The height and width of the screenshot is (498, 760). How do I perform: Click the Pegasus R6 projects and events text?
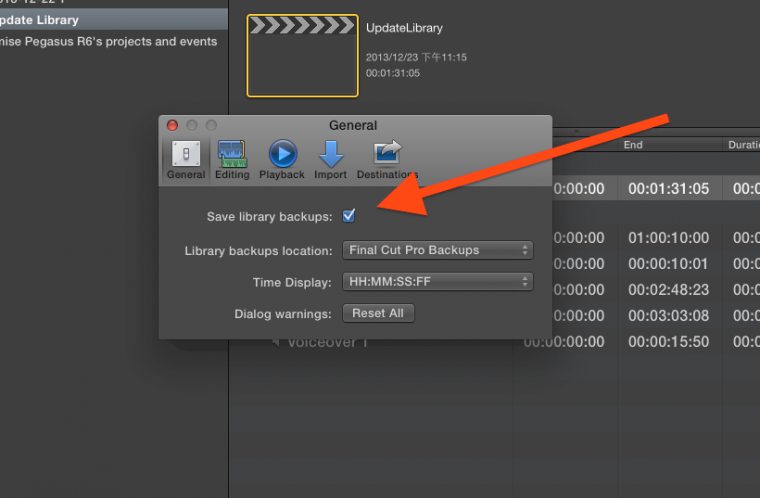point(108,42)
